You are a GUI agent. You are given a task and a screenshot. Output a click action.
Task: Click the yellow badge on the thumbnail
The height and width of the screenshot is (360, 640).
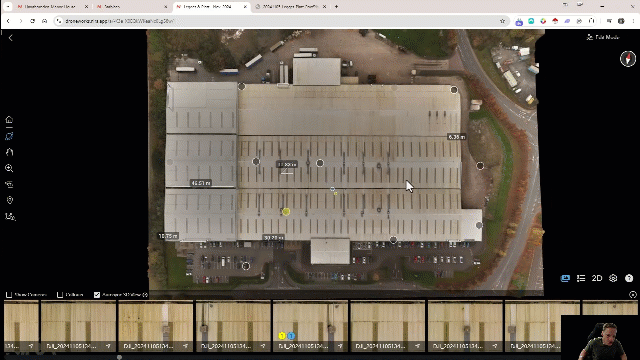[x=282, y=336]
